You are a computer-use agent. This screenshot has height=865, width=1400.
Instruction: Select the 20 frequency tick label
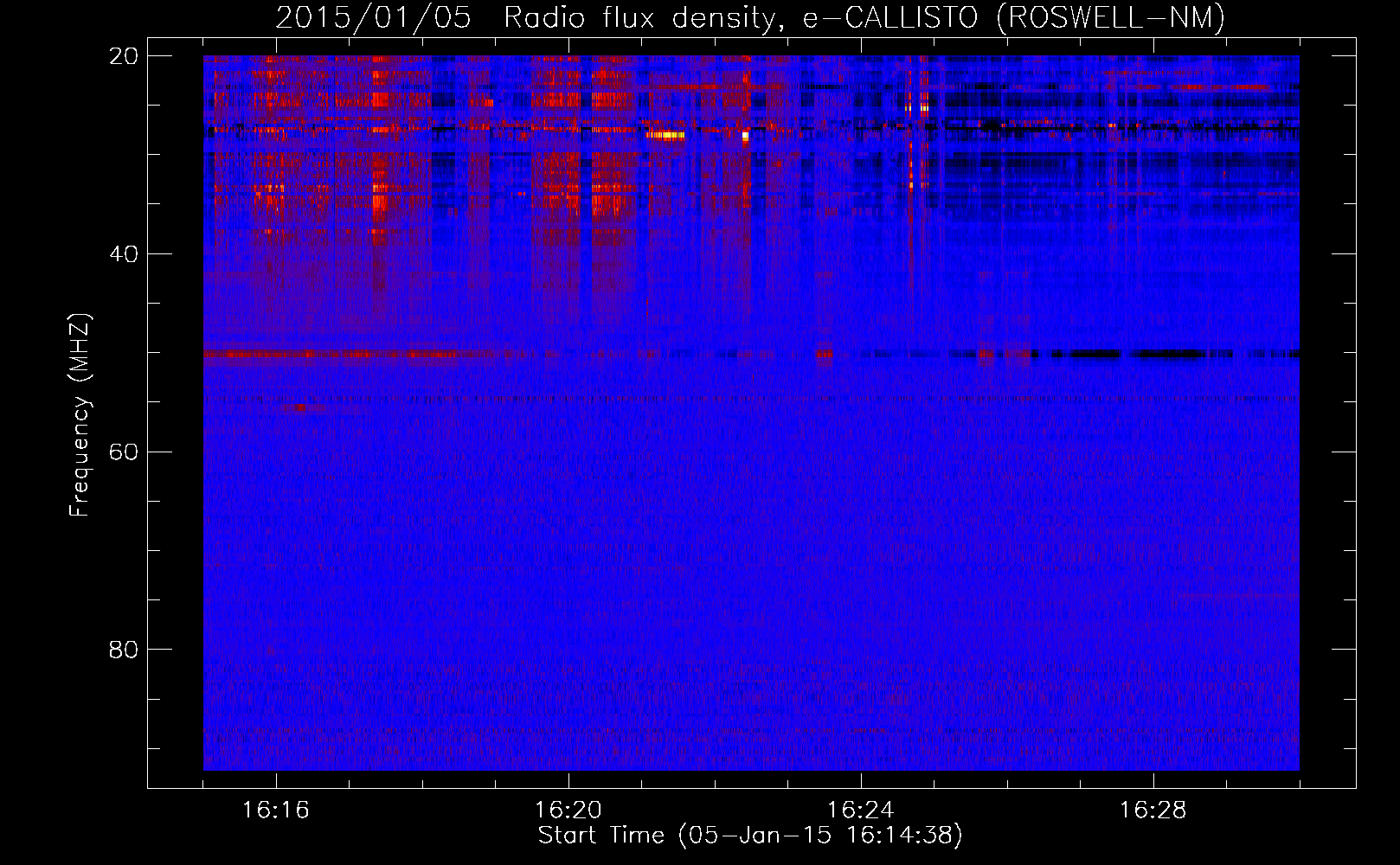124,55
